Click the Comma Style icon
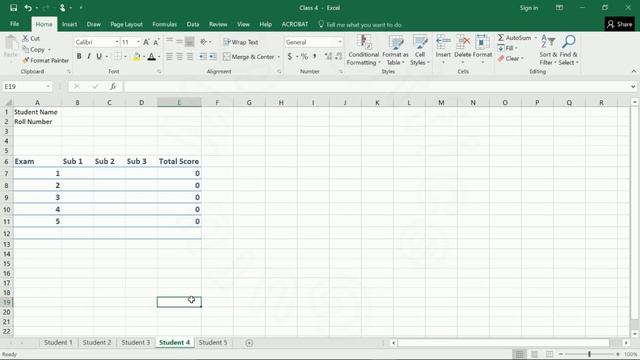640x360 pixels. point(315,57)
